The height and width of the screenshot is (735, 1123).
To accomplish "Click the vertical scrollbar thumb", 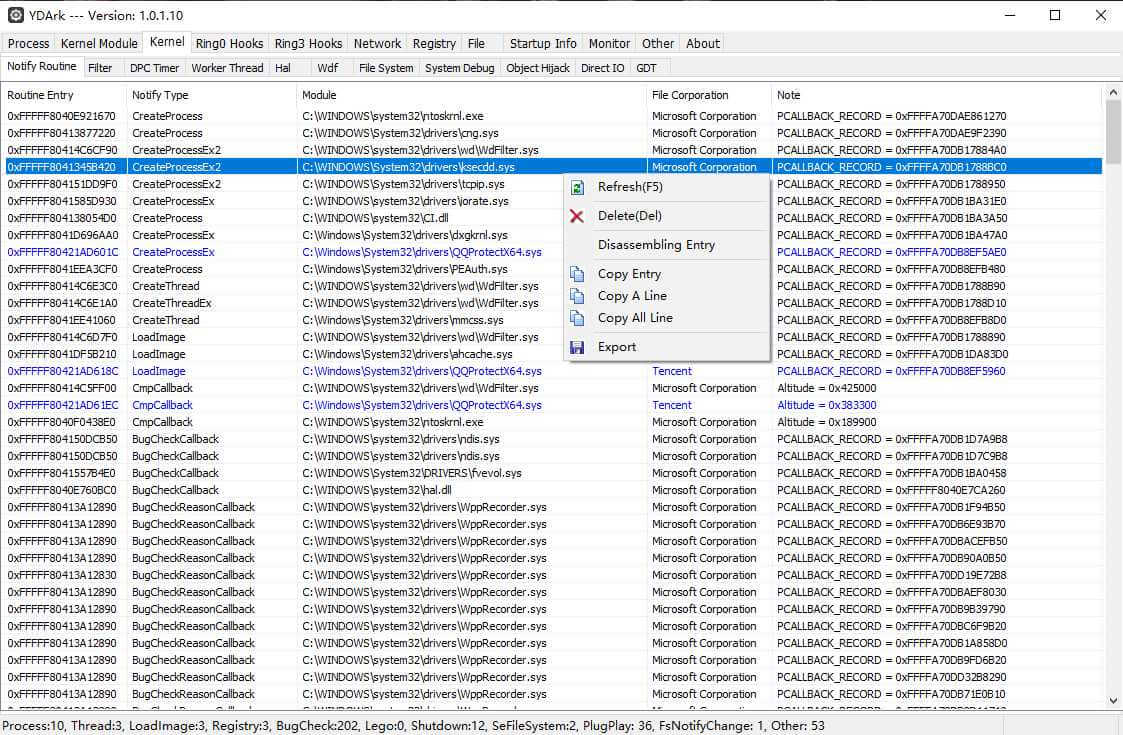I will (x=1113, y=132).
